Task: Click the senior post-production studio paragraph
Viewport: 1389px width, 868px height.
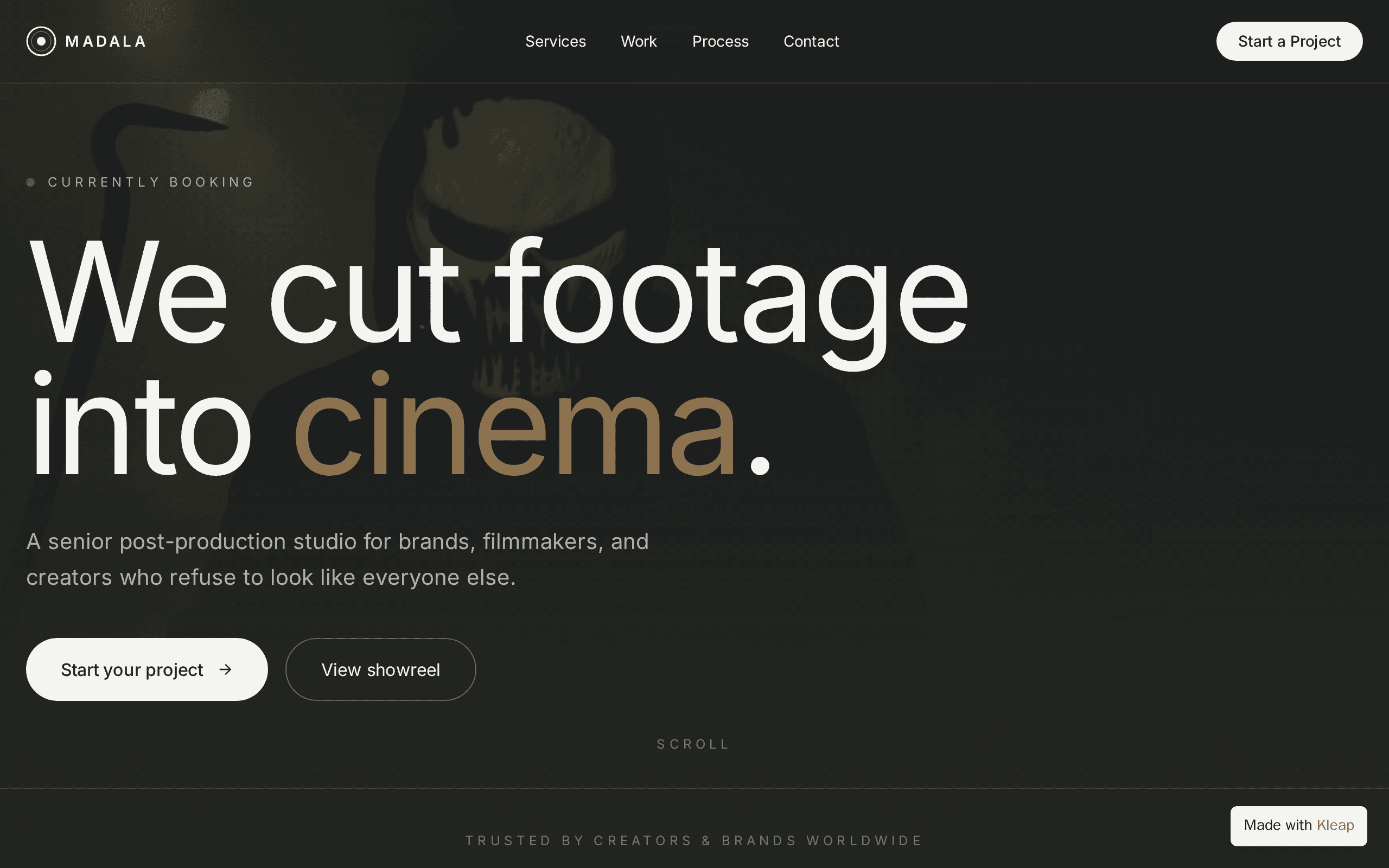Action: (337, 559)
